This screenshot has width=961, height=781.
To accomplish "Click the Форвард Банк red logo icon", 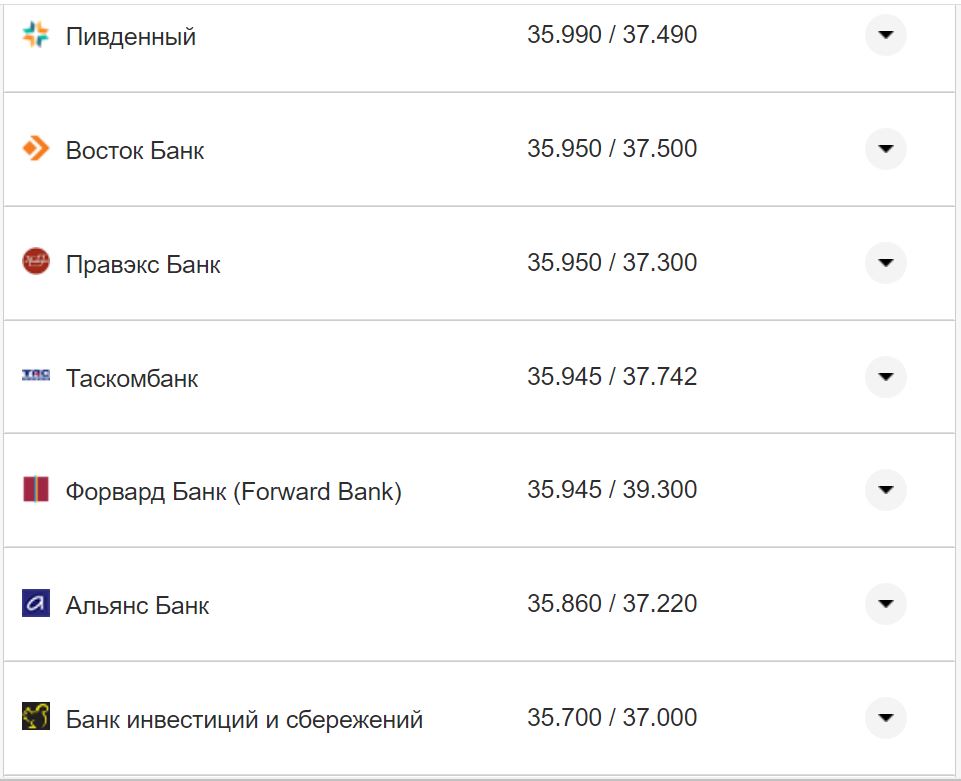I will point(36,490).
